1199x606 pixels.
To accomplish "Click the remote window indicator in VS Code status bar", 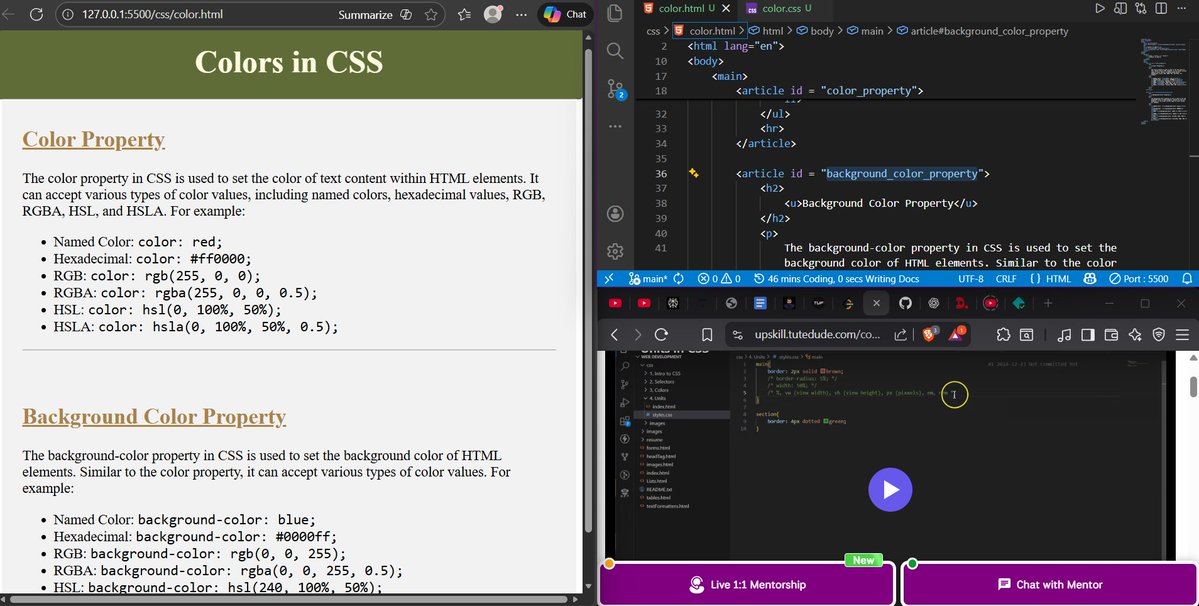I will click(x=609, y=279).
